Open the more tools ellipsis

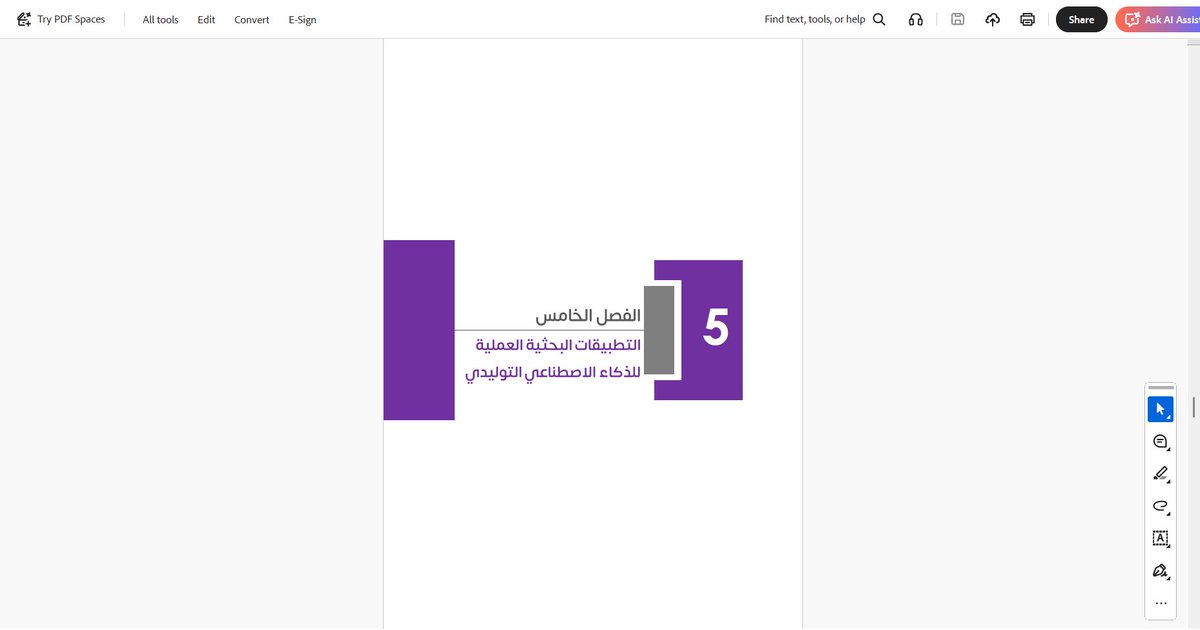(1160, 603)
